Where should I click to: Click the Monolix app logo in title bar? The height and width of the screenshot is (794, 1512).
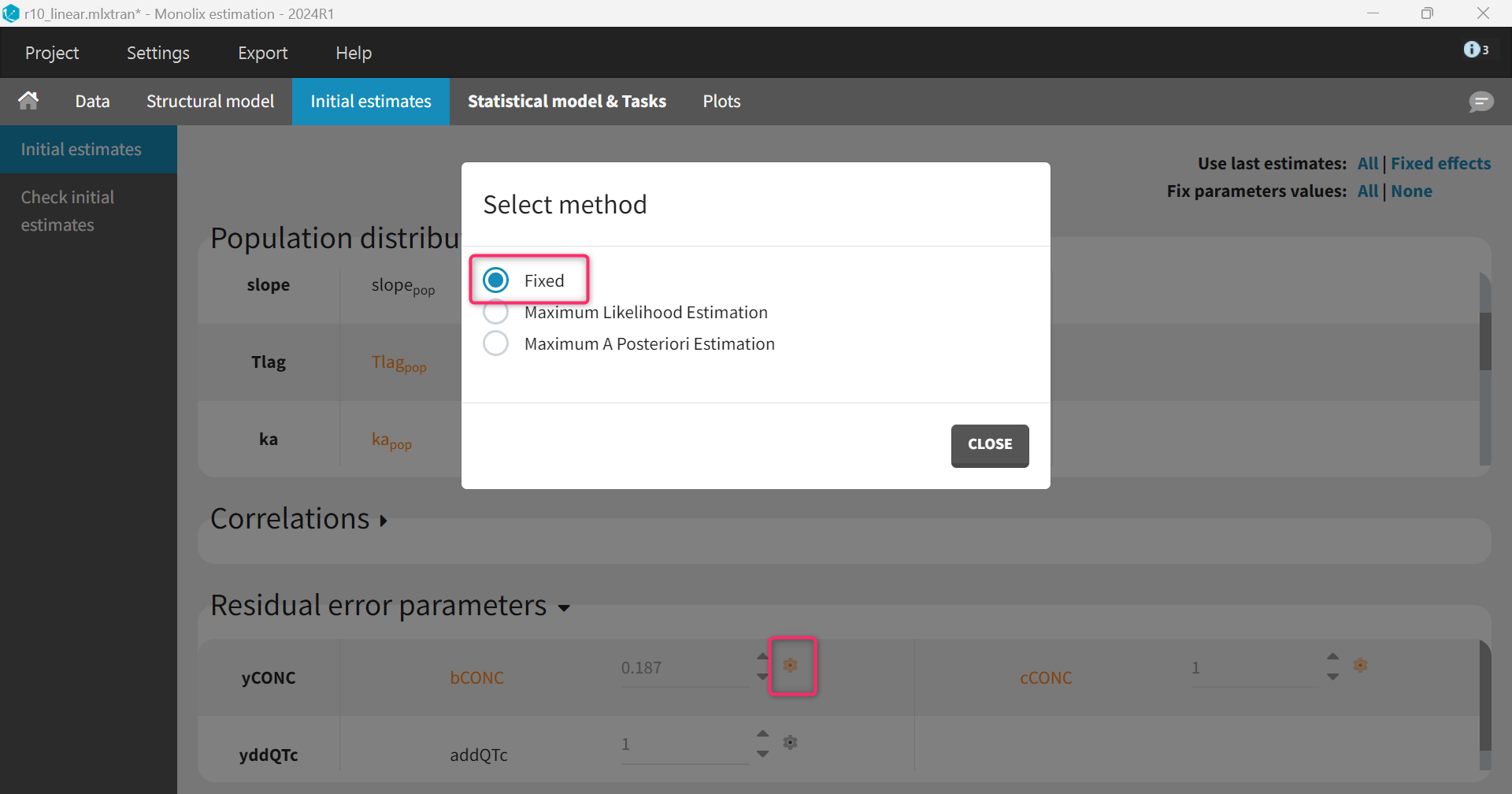11,13
